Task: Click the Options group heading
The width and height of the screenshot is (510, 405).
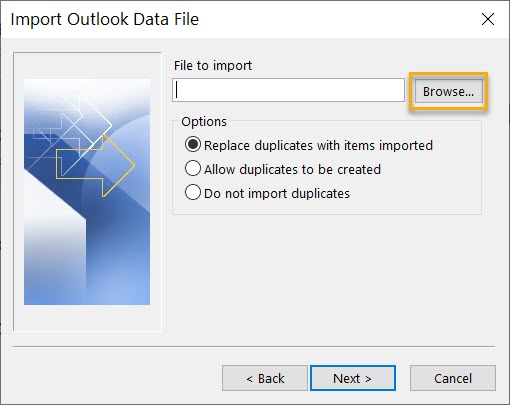Action: 204,122
